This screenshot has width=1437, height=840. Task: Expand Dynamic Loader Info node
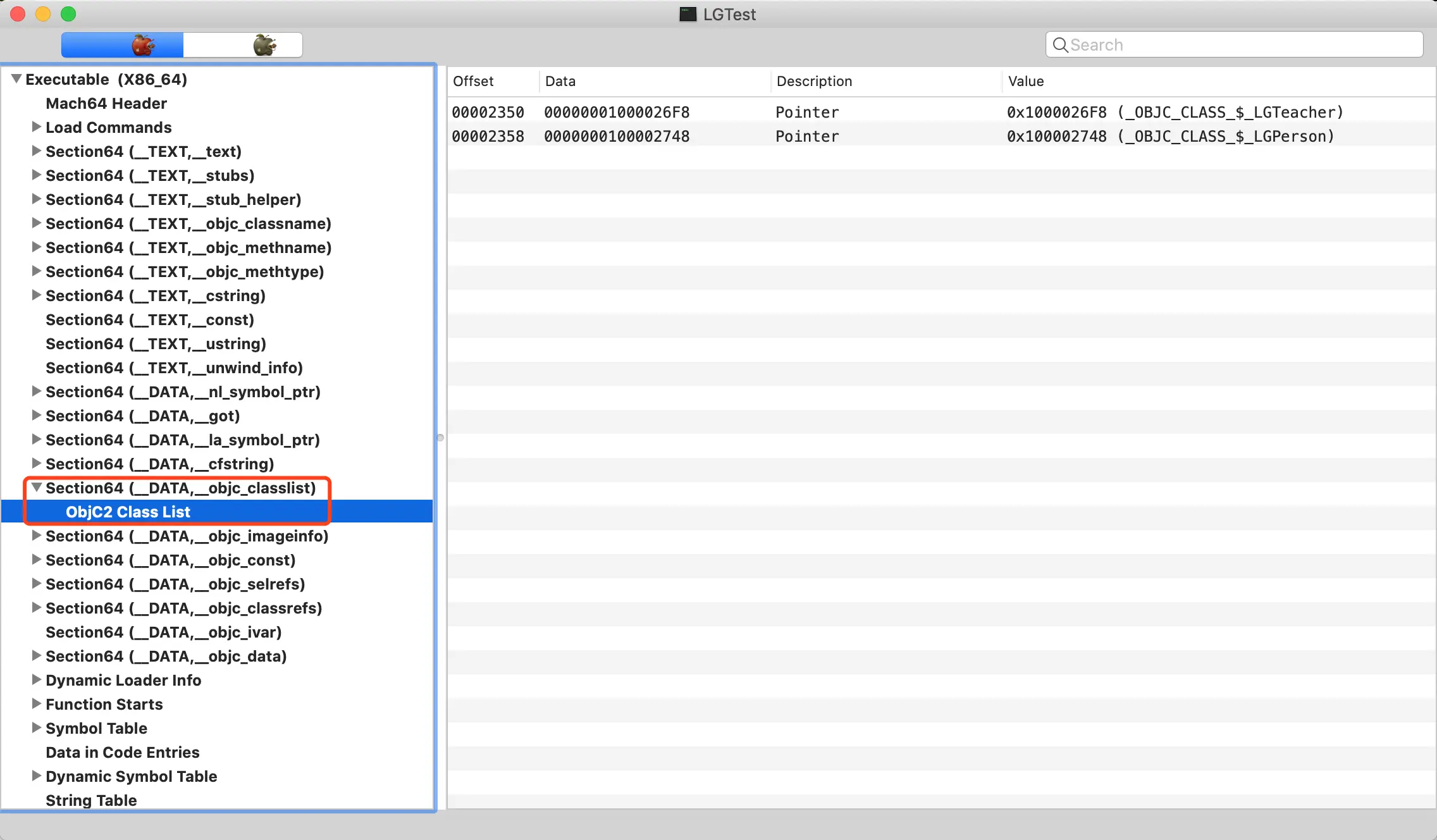[36, 680]
